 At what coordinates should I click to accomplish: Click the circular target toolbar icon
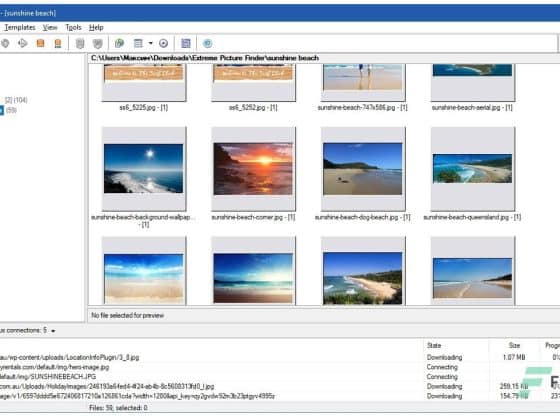point(164,44)
